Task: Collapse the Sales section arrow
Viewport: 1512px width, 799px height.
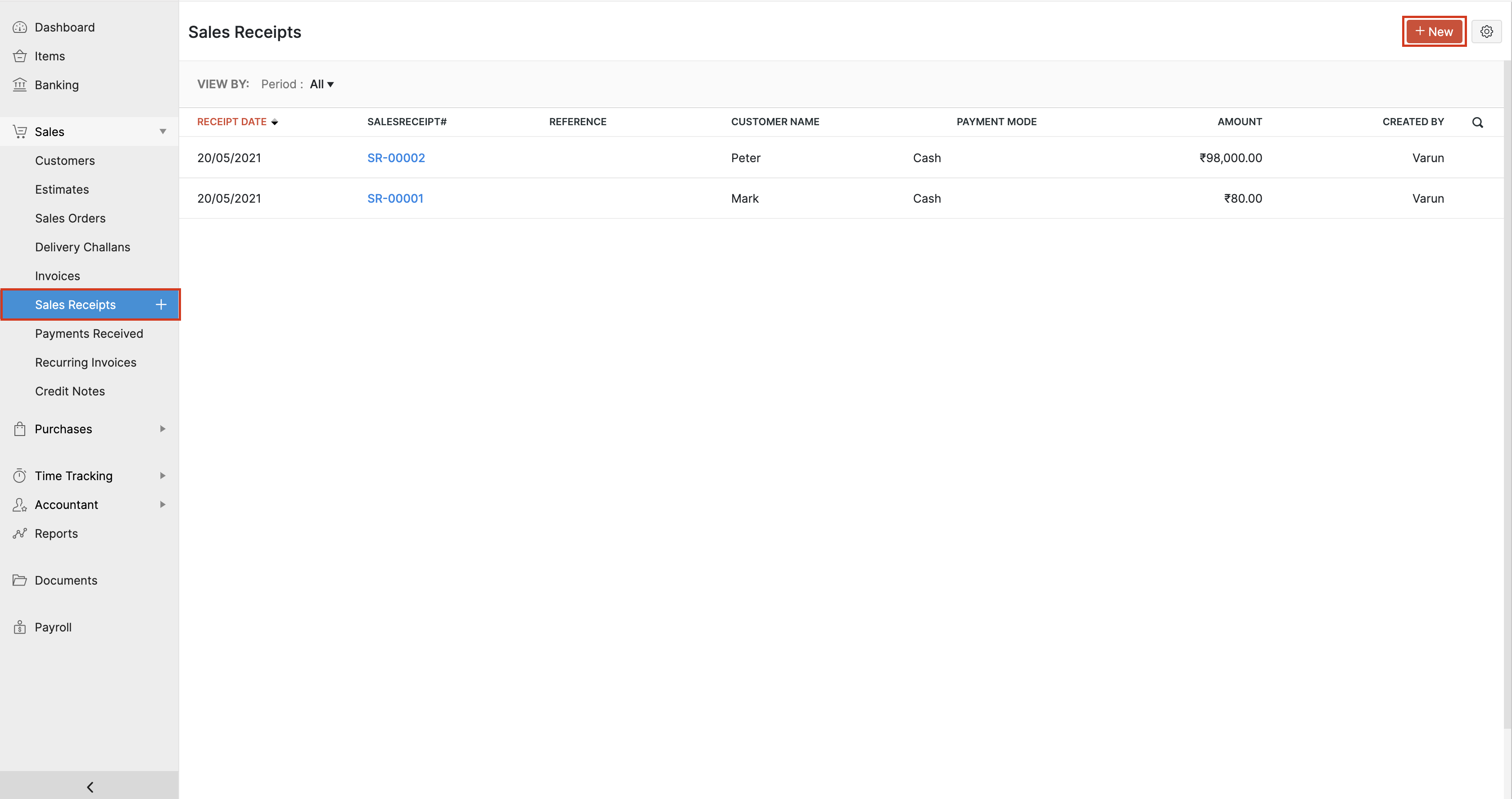Action: click(x=163, y=132)
